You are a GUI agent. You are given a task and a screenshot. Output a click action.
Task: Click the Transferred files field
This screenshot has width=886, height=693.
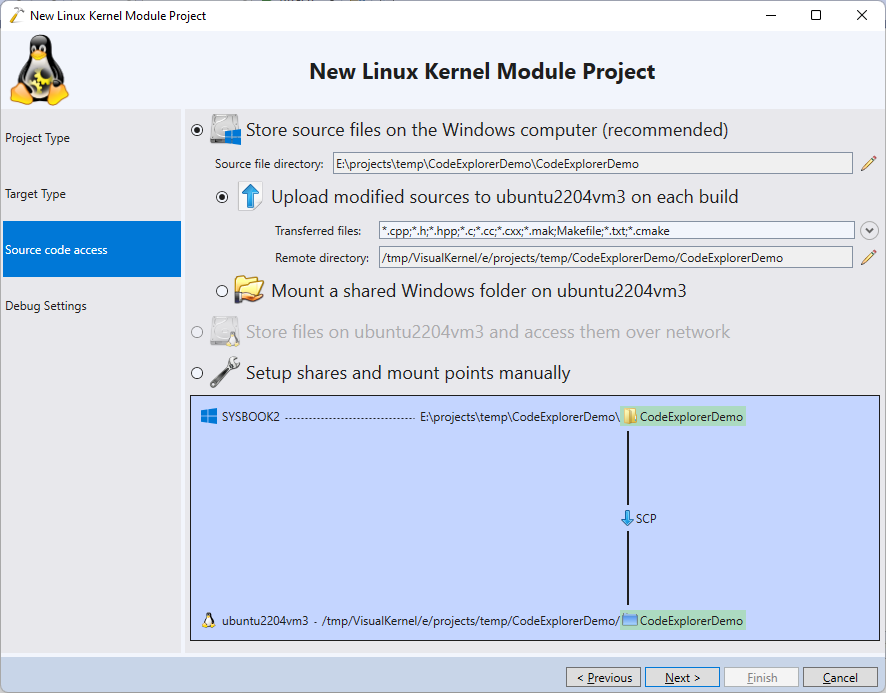pos(616,230)
